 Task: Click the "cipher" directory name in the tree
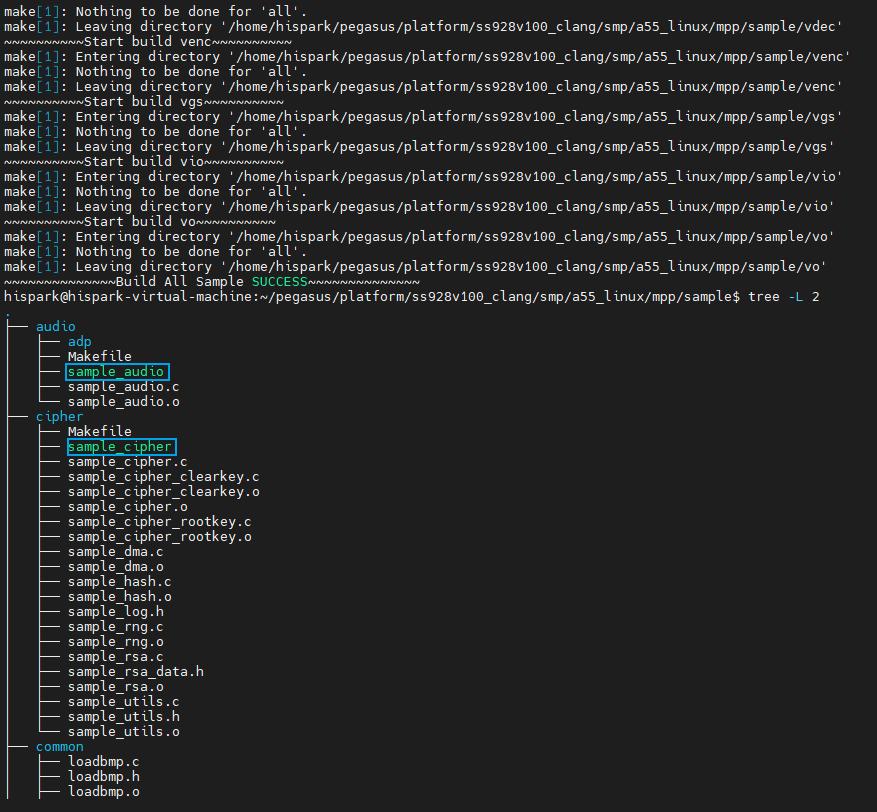(x=59, y=417)
